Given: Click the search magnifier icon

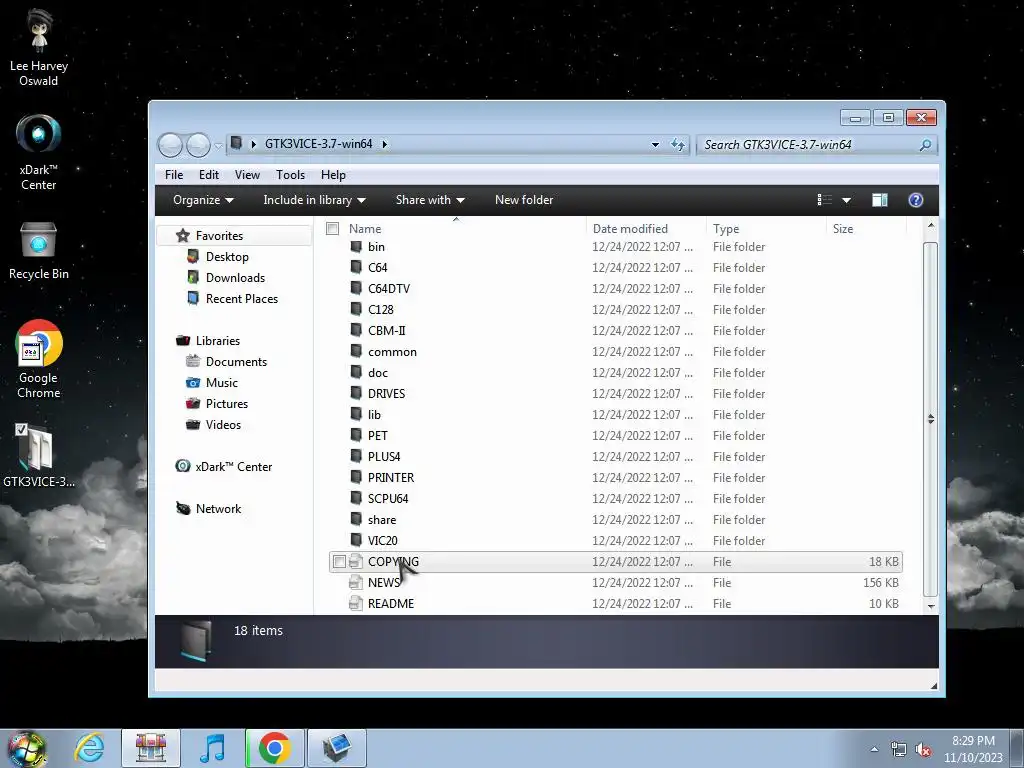Looking at the screenshot, I should pyautogui.click(x=925, y=144).
